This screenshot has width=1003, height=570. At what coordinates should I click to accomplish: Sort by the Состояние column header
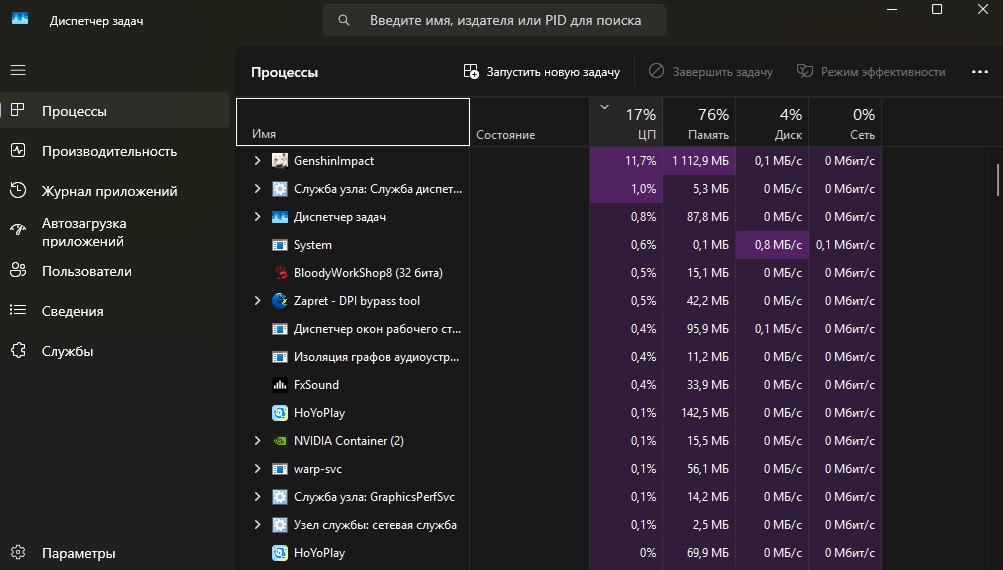(x=530, y=122)
